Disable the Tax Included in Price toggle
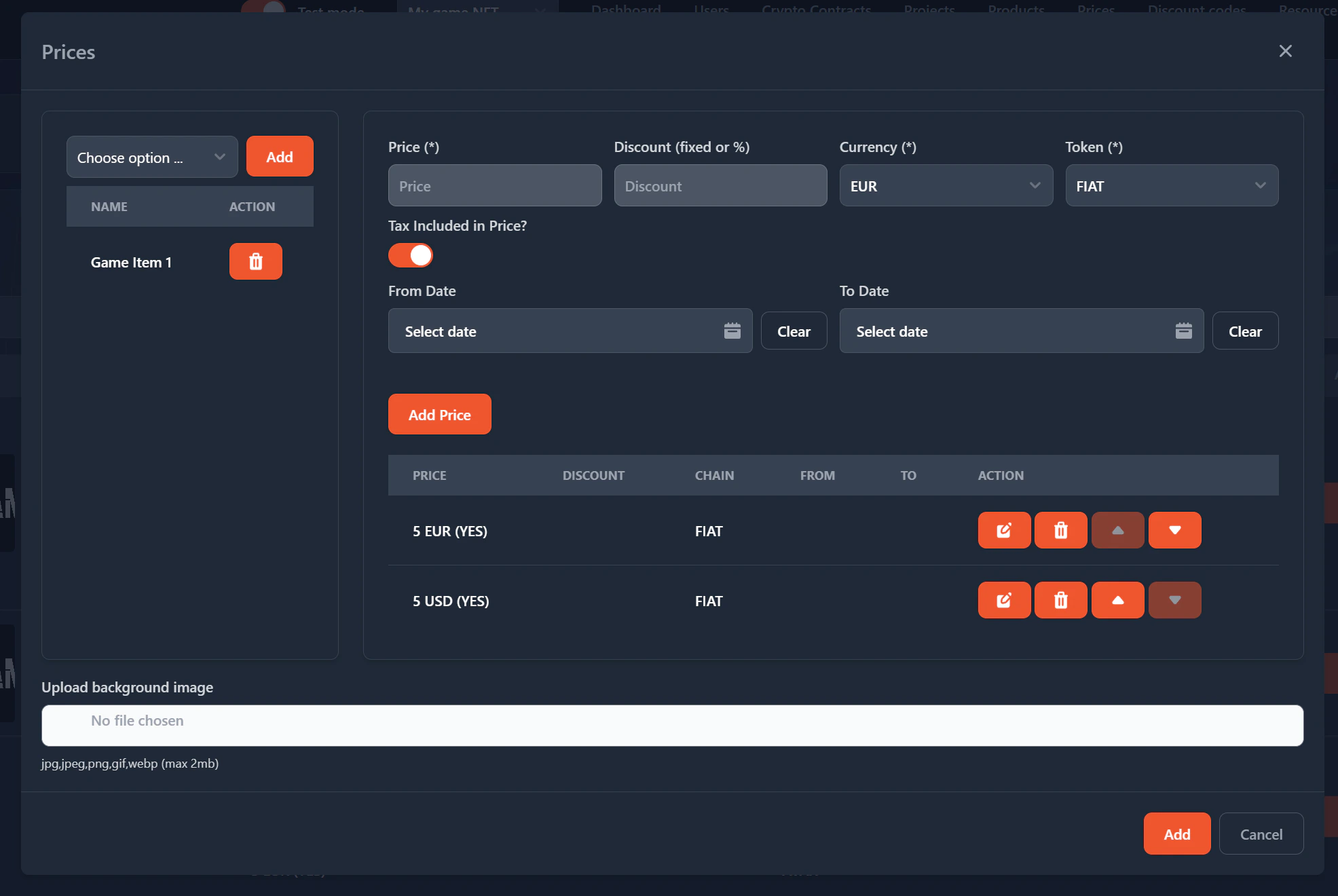This screenshot has width=1338, height=896. click(x=410, y=255)
